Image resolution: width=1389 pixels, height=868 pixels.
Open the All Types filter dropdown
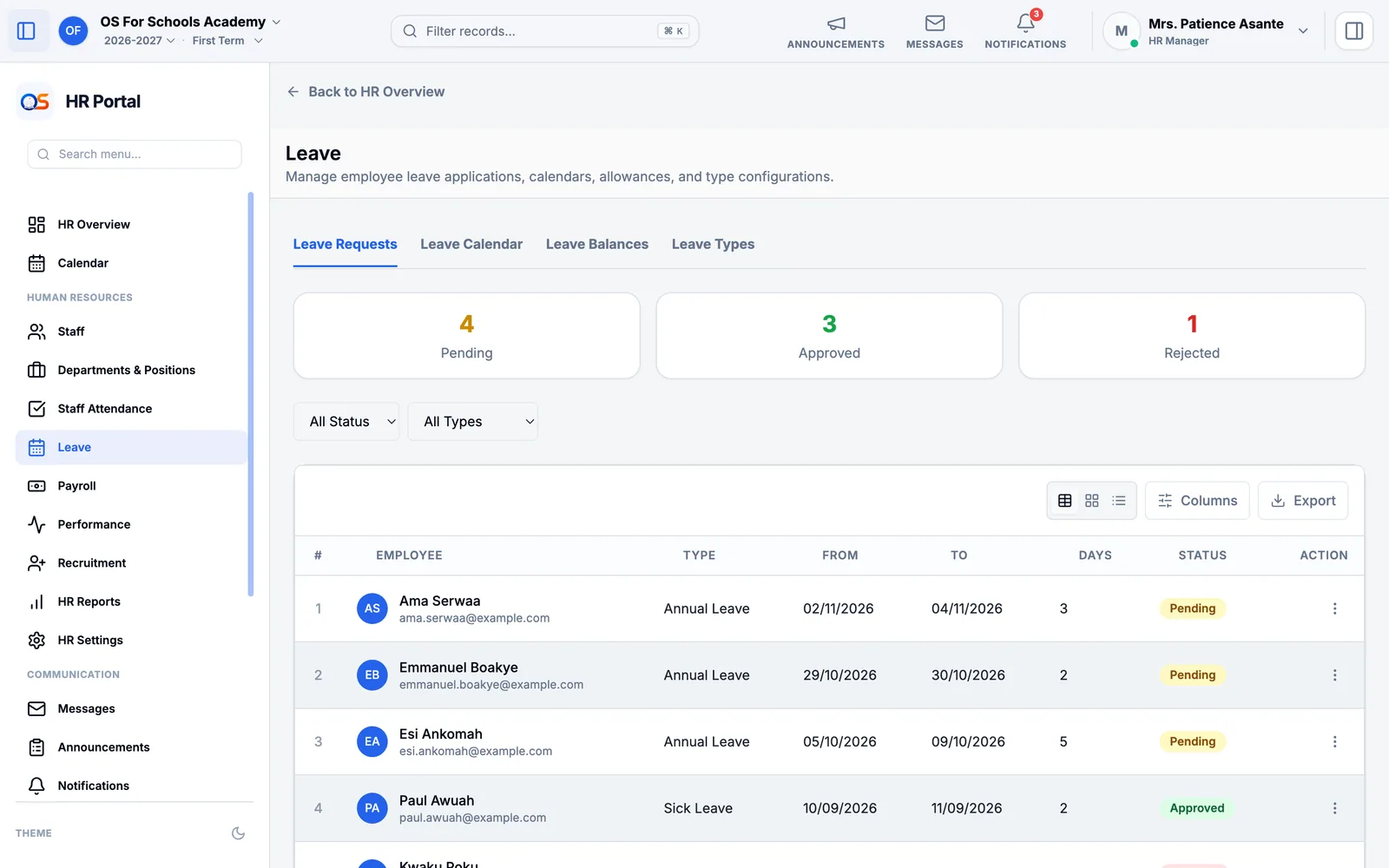point(473,422)
